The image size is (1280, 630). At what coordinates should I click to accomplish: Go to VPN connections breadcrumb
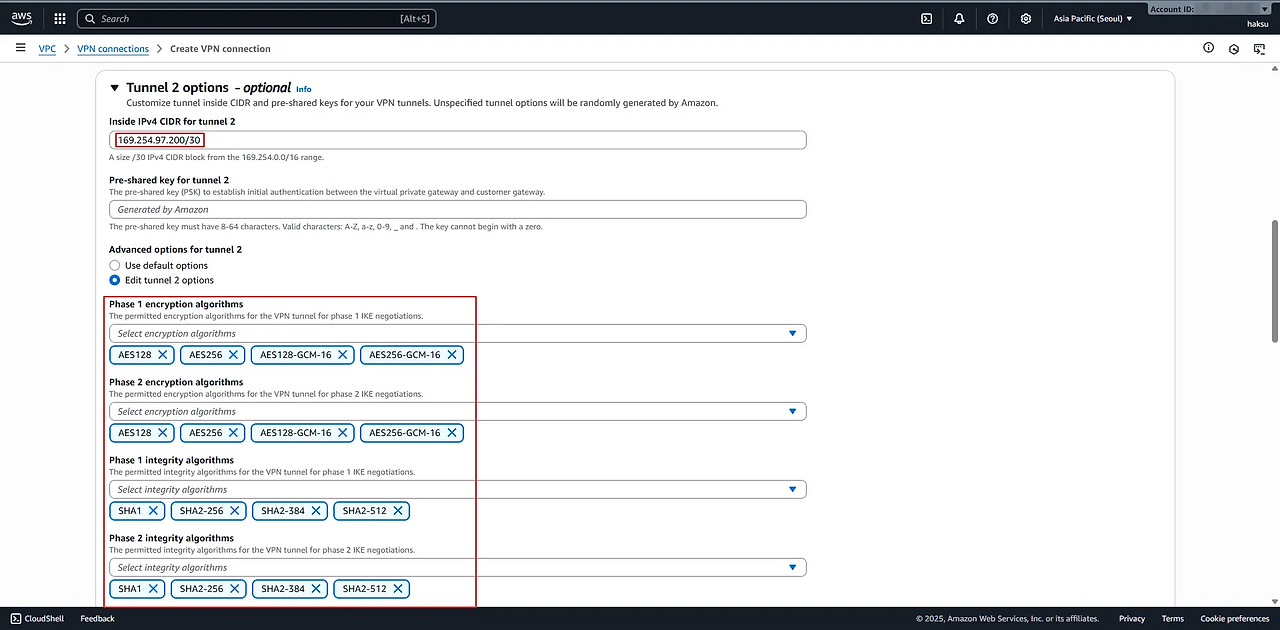coord(113,48)
